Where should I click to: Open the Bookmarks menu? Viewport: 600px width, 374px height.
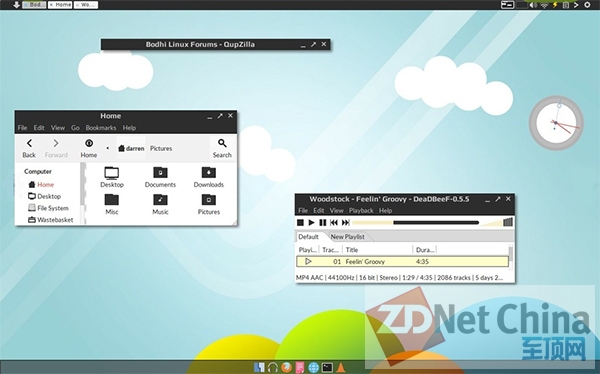tap(101, 128)
